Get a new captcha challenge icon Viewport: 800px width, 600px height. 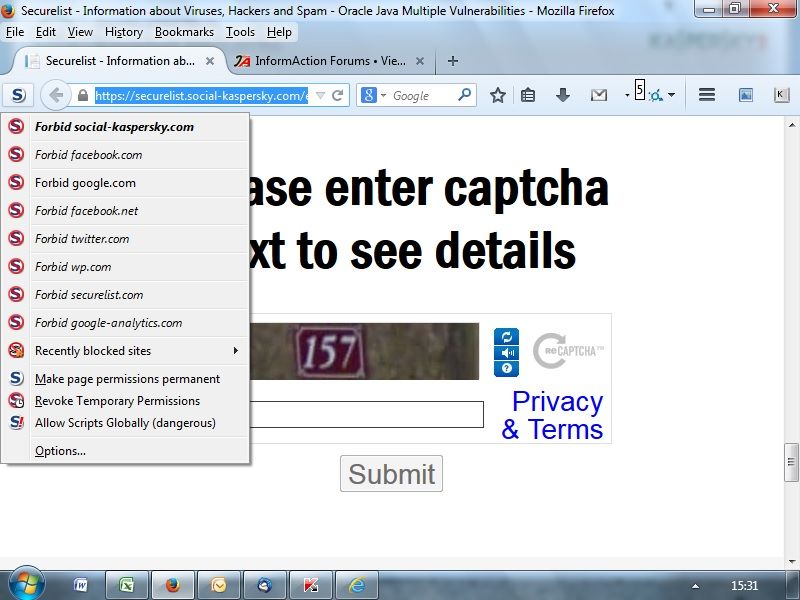tap(506, 337)
